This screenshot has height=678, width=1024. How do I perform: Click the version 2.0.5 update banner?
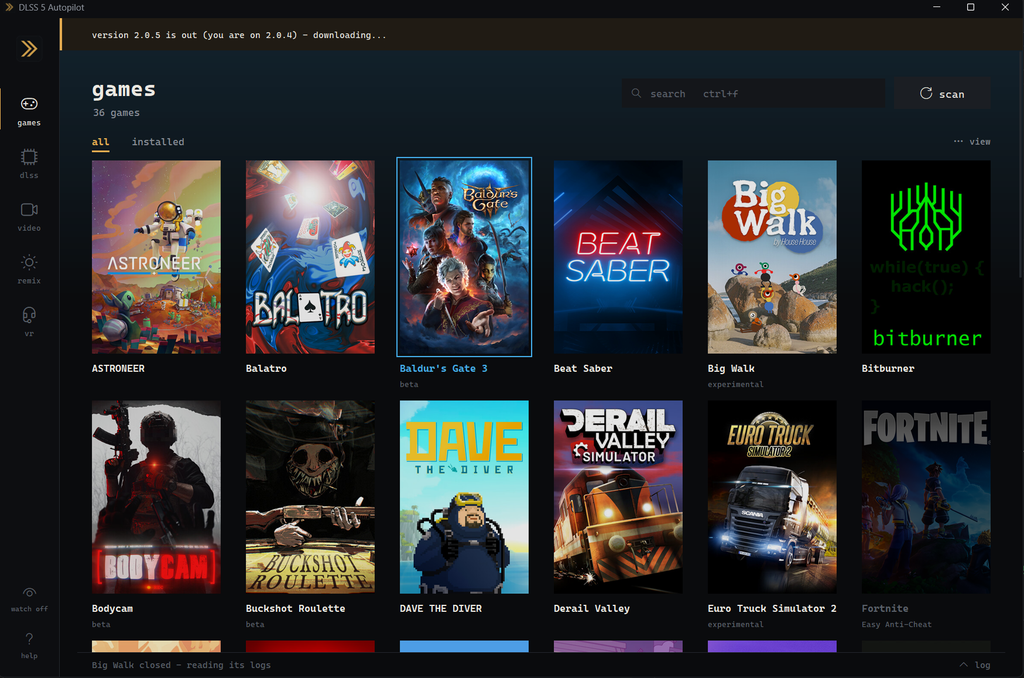click(542, 35)
